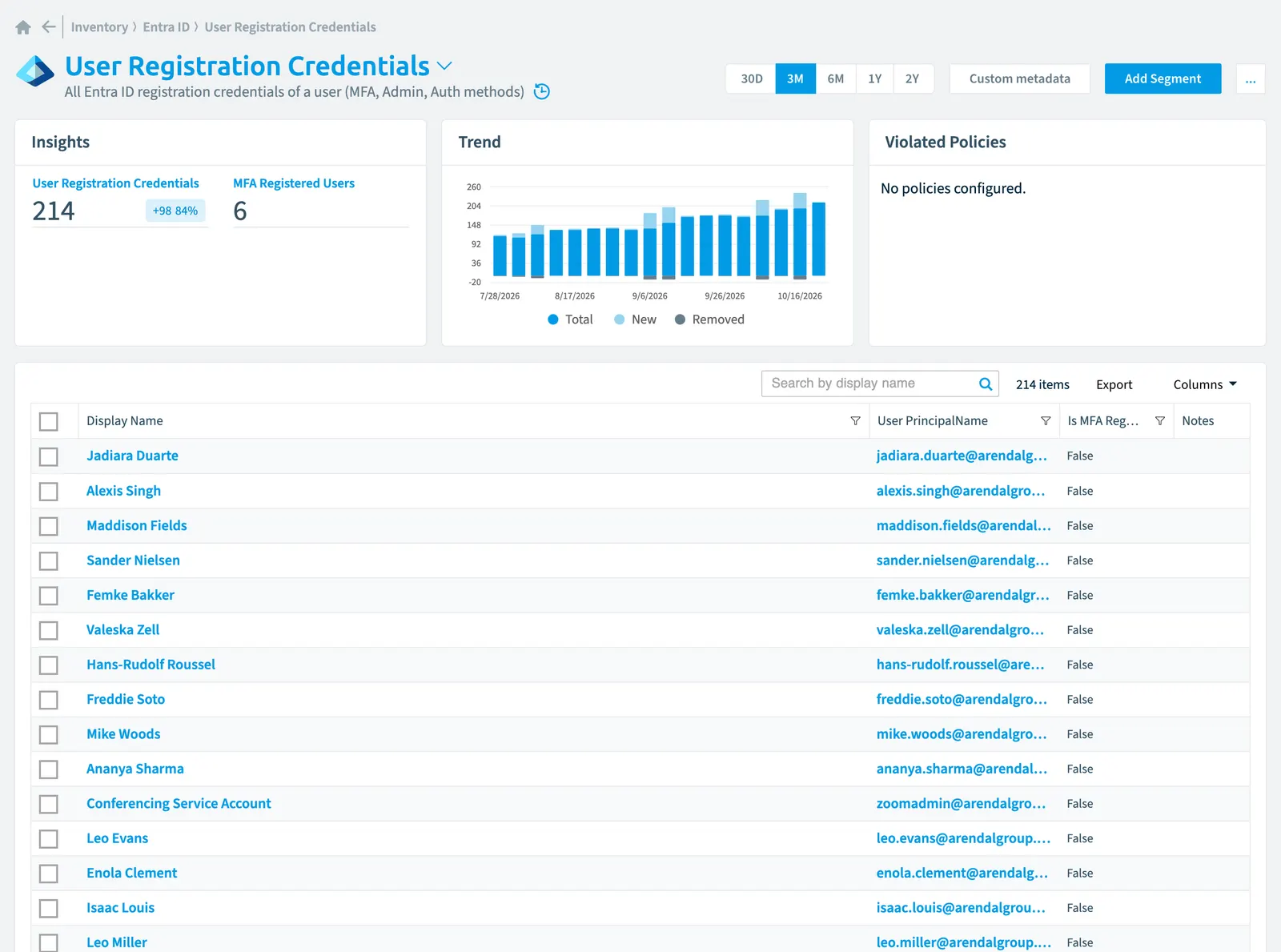Open the more options ellipsis button
Screen dimensions: 1281x952
(x=1251, y=78)
